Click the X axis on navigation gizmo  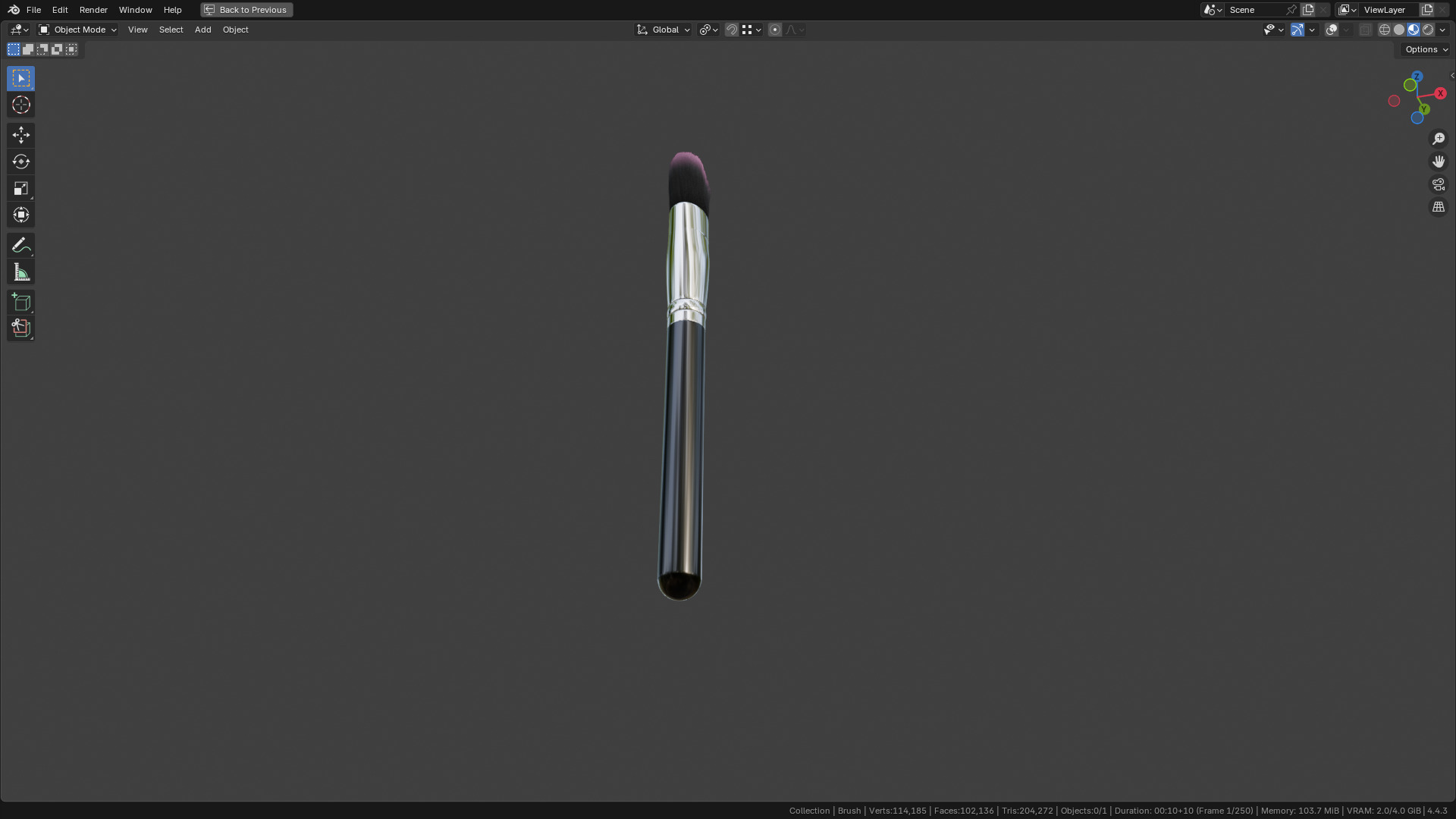click(1440, 93)
